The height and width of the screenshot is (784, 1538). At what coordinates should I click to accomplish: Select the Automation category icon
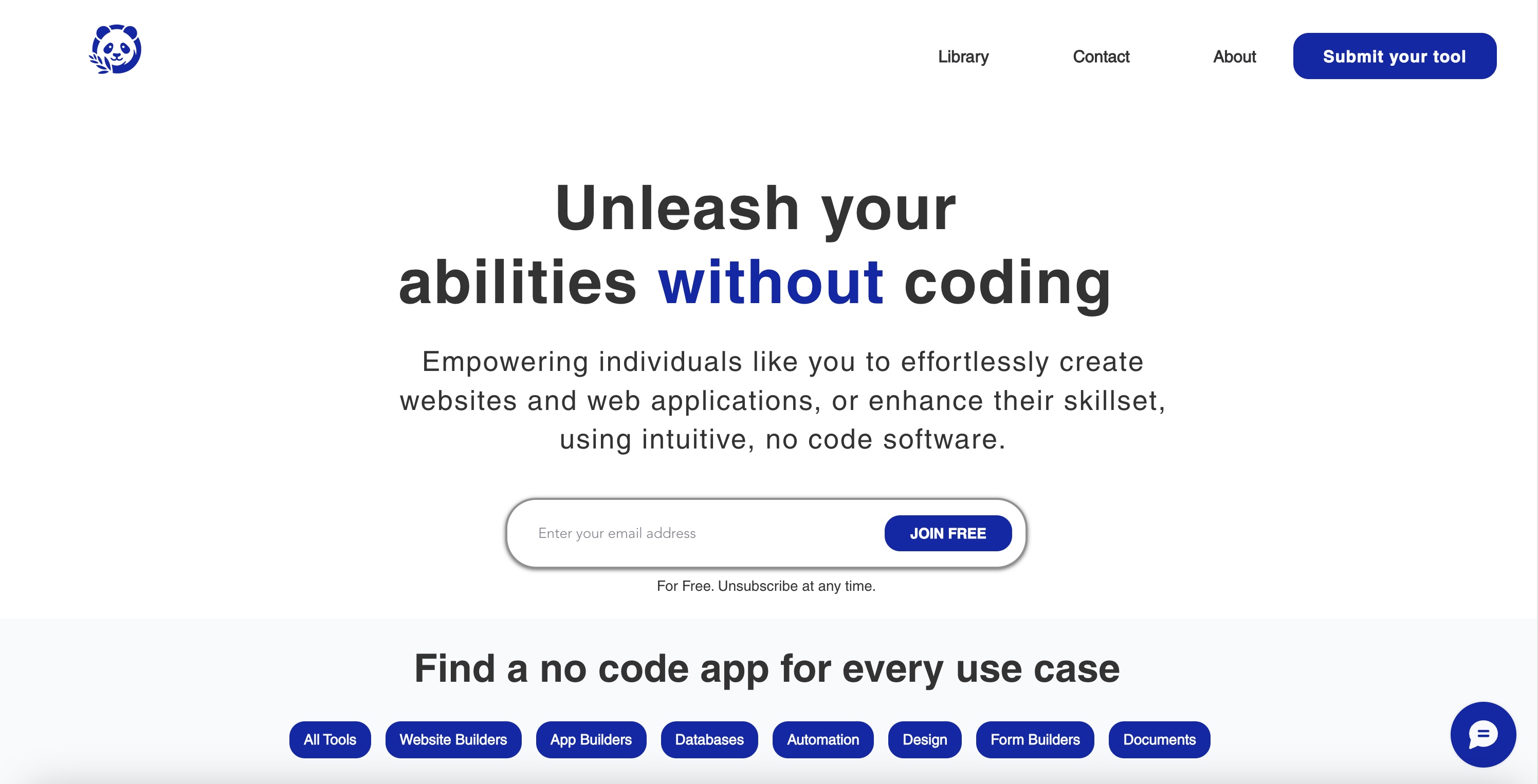pos(821,739)
